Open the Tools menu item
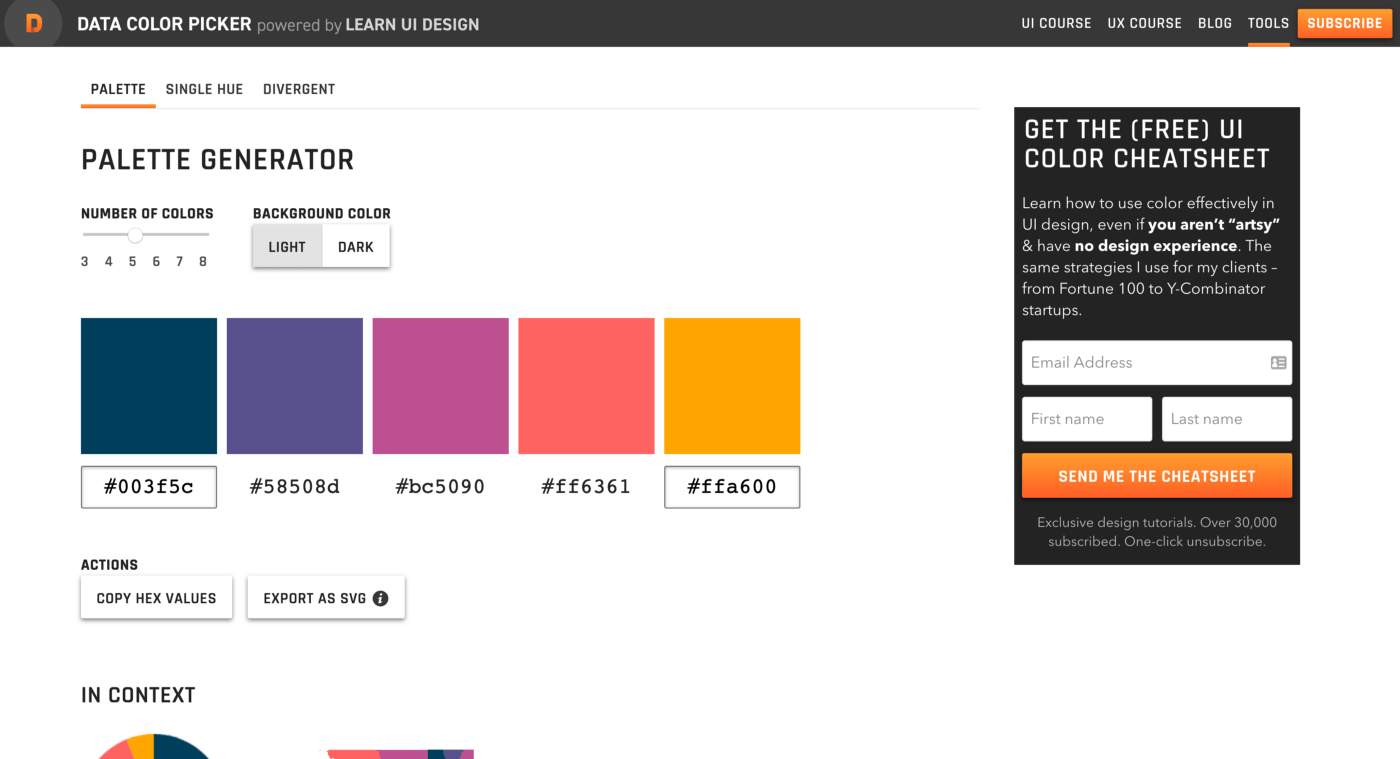The height and width of the screenshot is (759, 1400). click(x=1268, y=23)
